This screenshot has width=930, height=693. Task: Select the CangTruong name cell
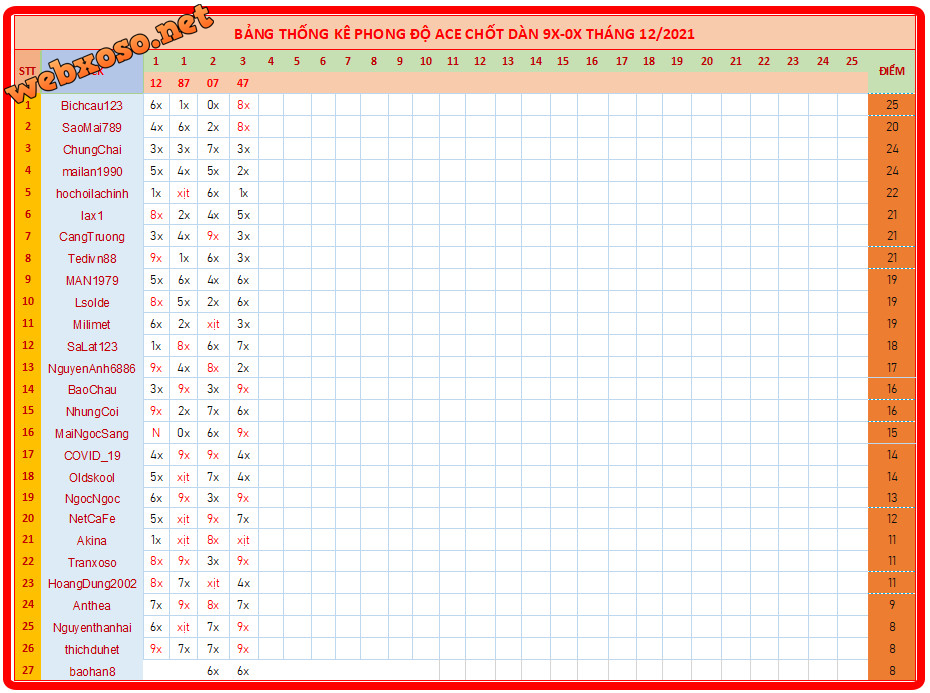tap(92, 237)
